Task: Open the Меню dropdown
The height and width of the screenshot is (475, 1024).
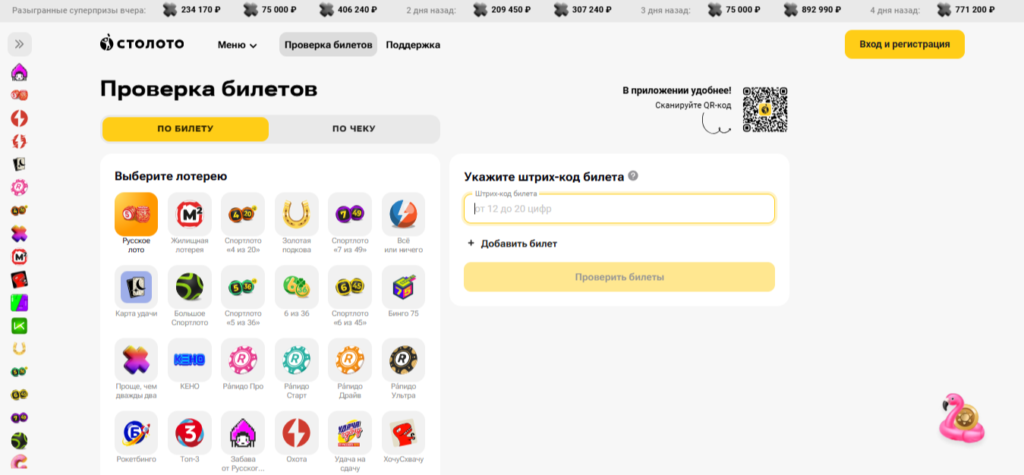Action: [x=237, y=45]
